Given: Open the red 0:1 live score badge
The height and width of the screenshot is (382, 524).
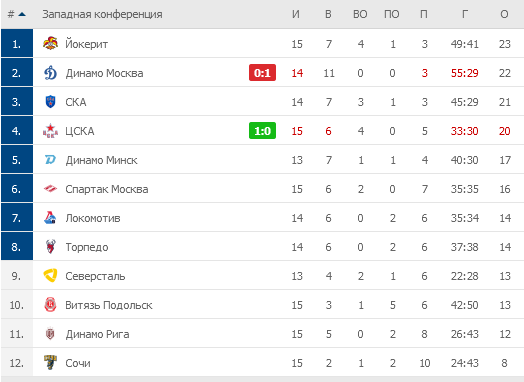Looking at the screenshot, I should point(262,73).
